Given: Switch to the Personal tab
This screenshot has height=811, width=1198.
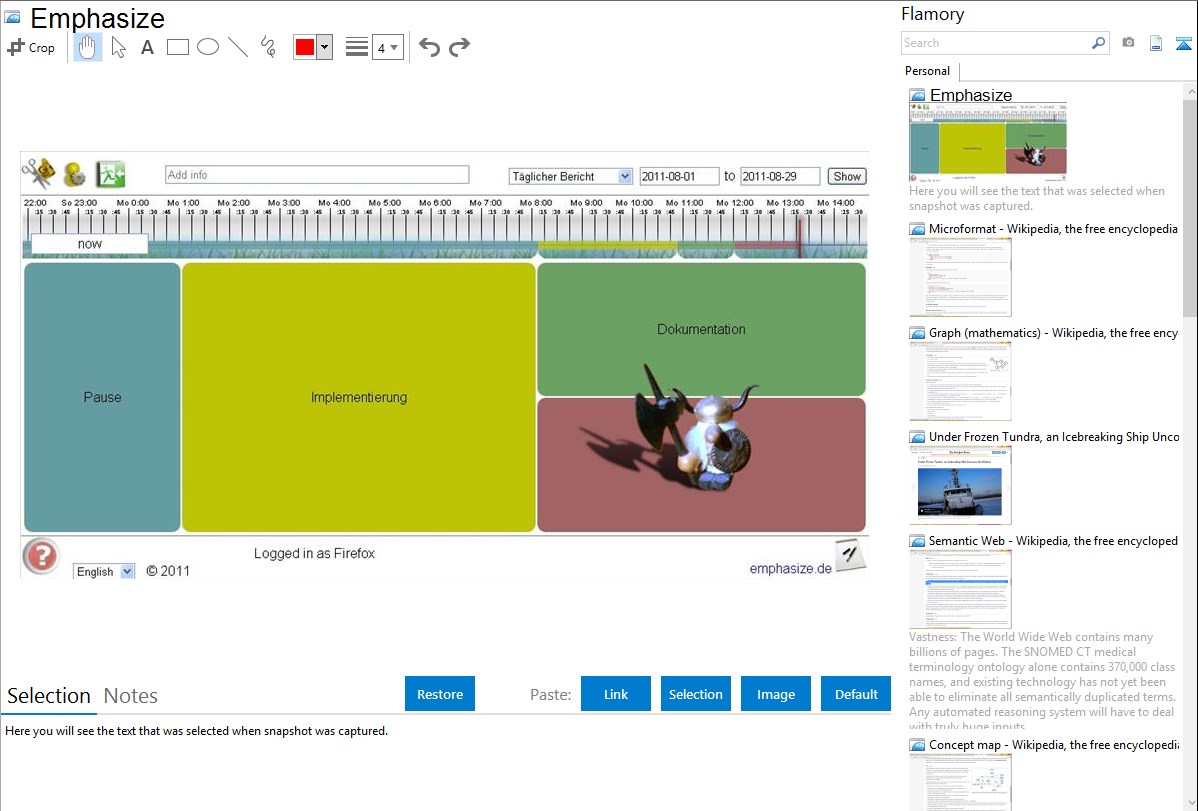Looking at the screenshot, I should click(928, 70).
